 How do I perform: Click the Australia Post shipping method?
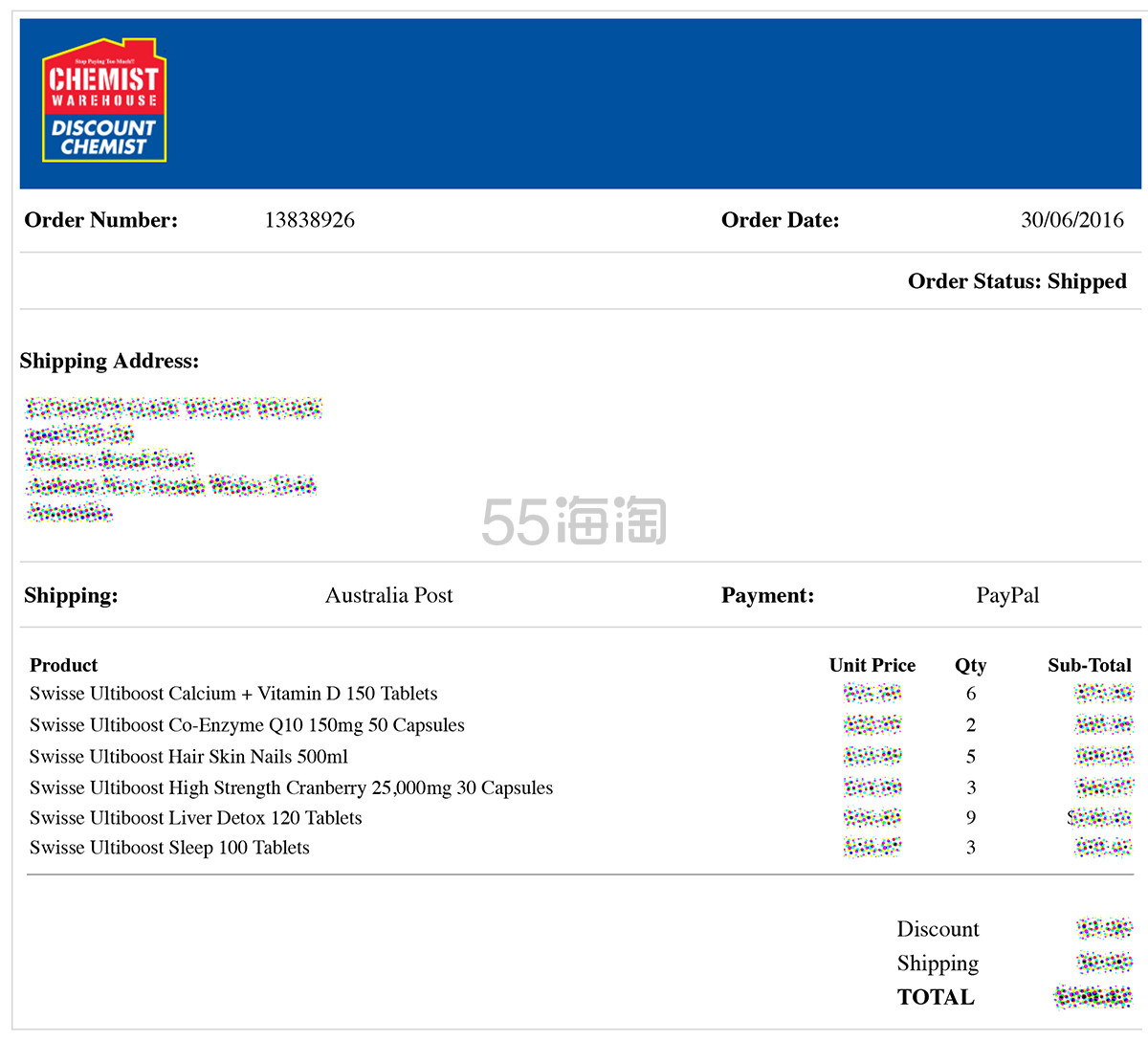(388, 595)
